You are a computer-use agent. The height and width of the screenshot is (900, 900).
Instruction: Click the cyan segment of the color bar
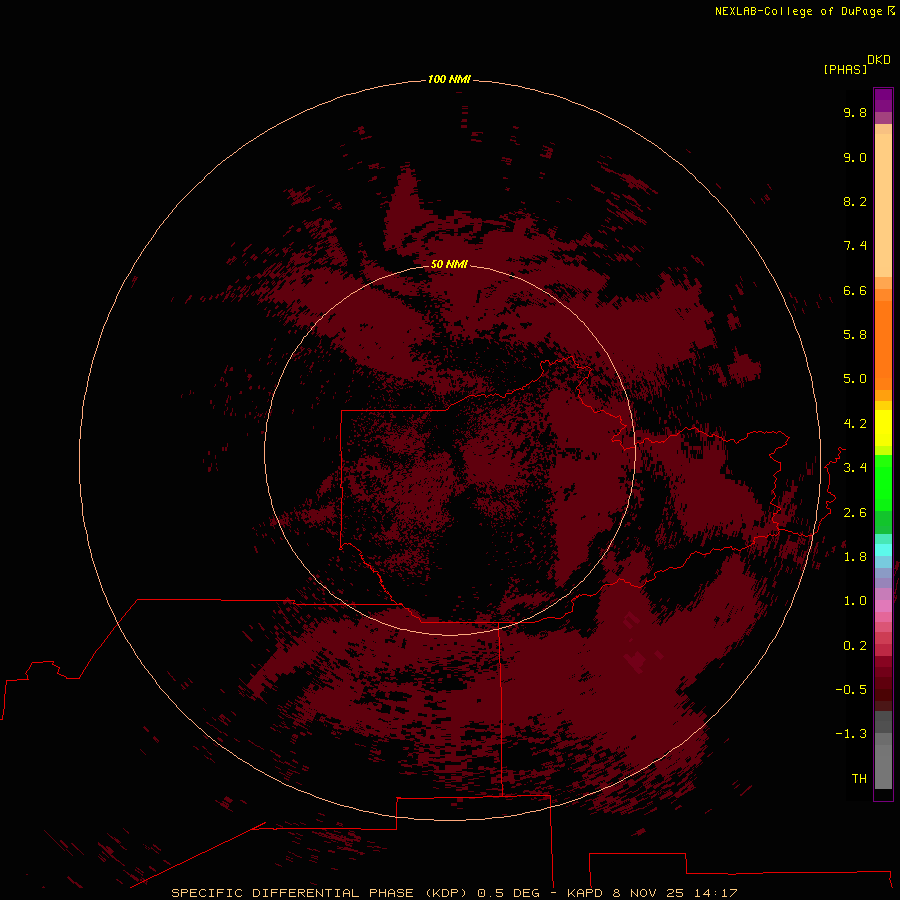tap(883, 550)
